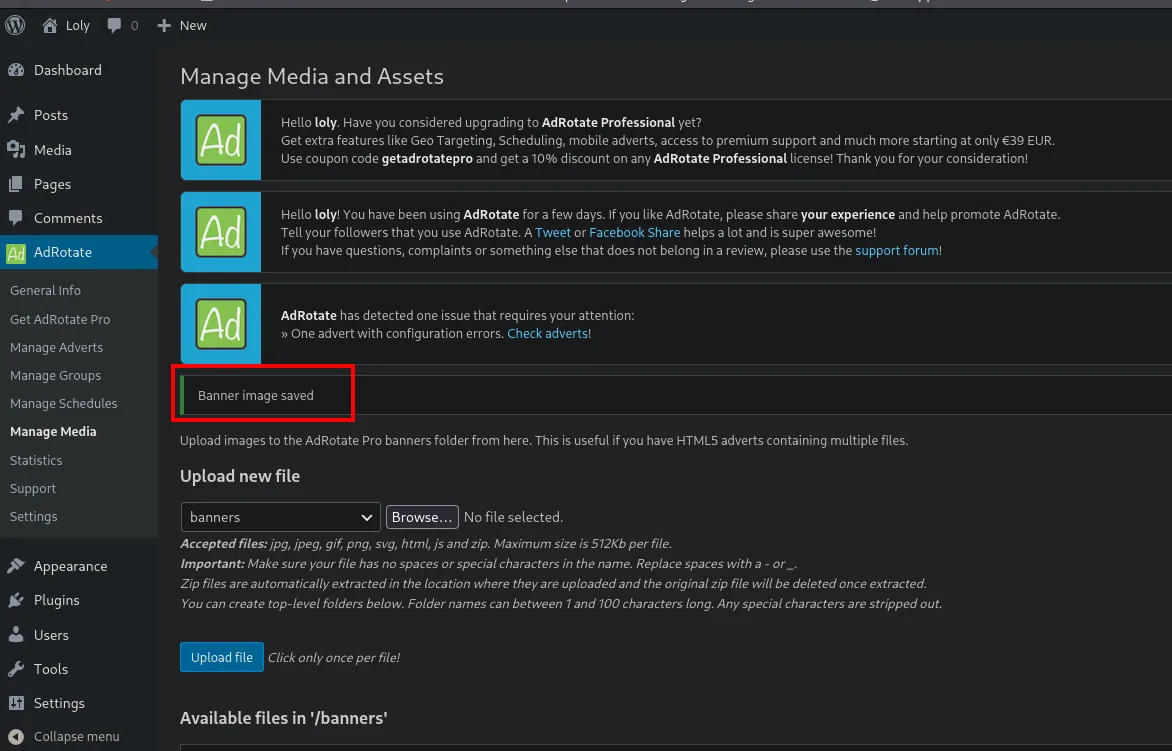
Task: Open the Plugins menu label
Action: click(x=57, y=600)
